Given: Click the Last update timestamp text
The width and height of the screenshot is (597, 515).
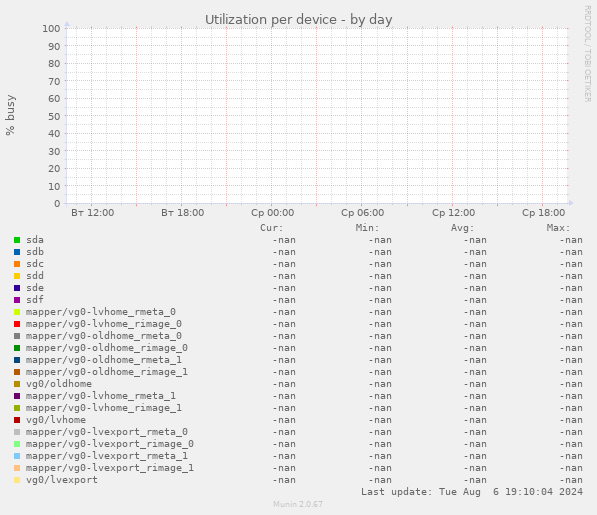Looking at the screenshot, I should pos(472,492).
